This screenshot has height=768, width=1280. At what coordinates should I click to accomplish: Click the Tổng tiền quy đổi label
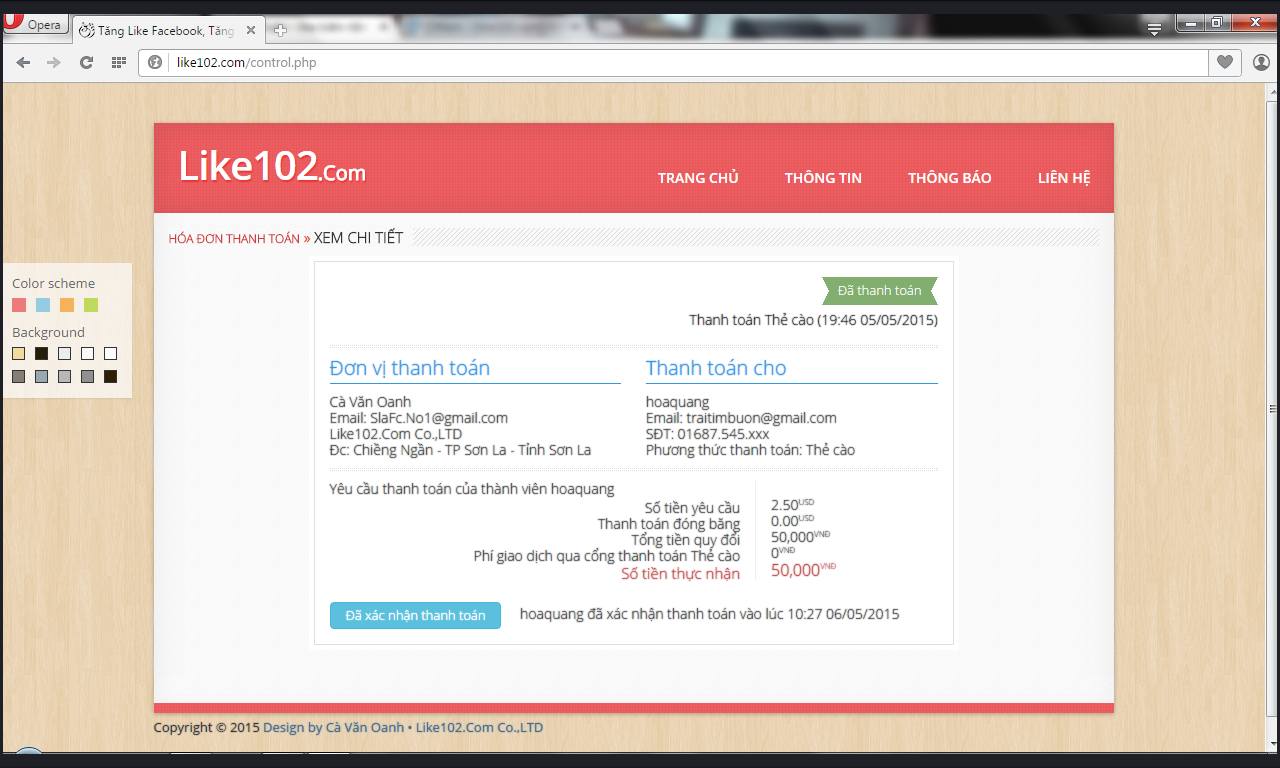pos(685,540)
